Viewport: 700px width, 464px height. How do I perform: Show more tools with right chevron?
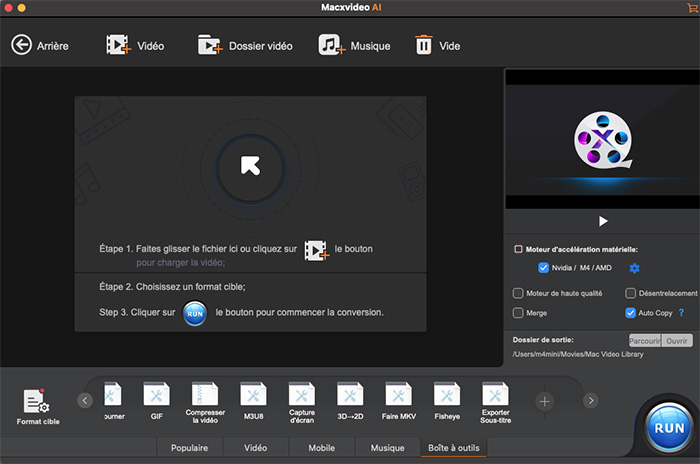coord(591,400)
